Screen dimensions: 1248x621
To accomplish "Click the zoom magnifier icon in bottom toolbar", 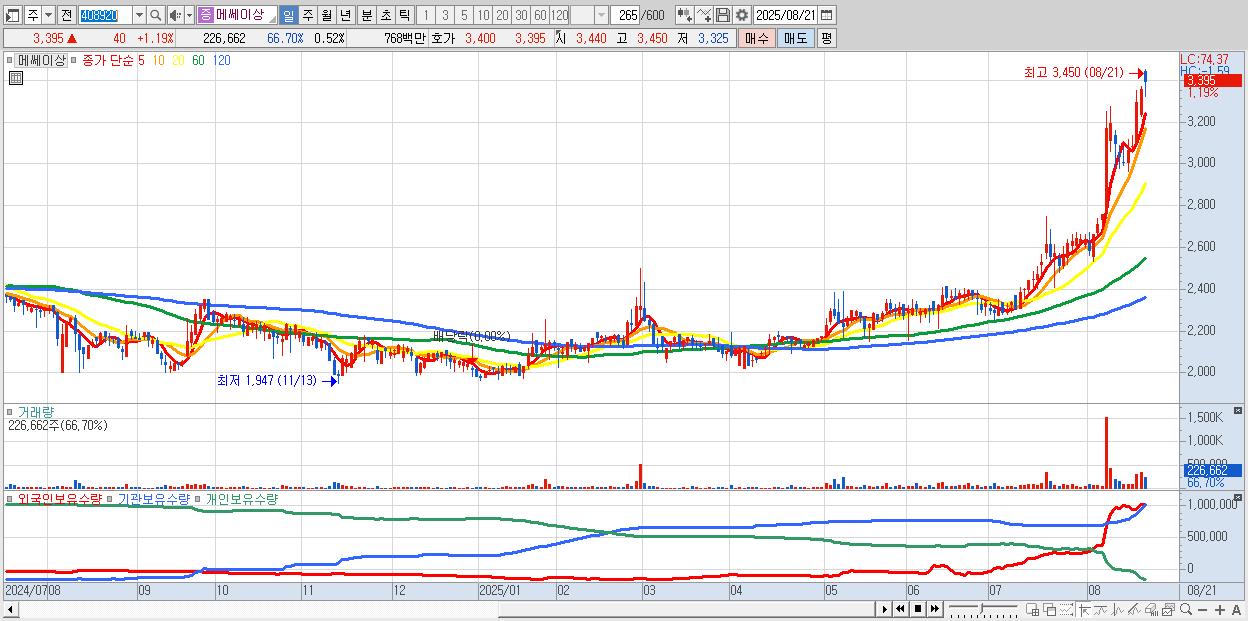I will (x=1186, y=609).
